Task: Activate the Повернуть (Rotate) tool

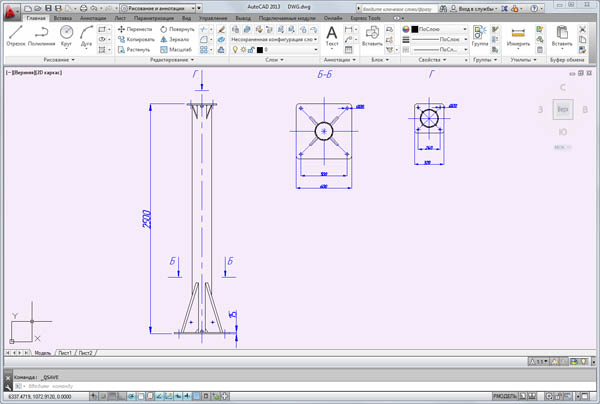Action: pos(176,30)
